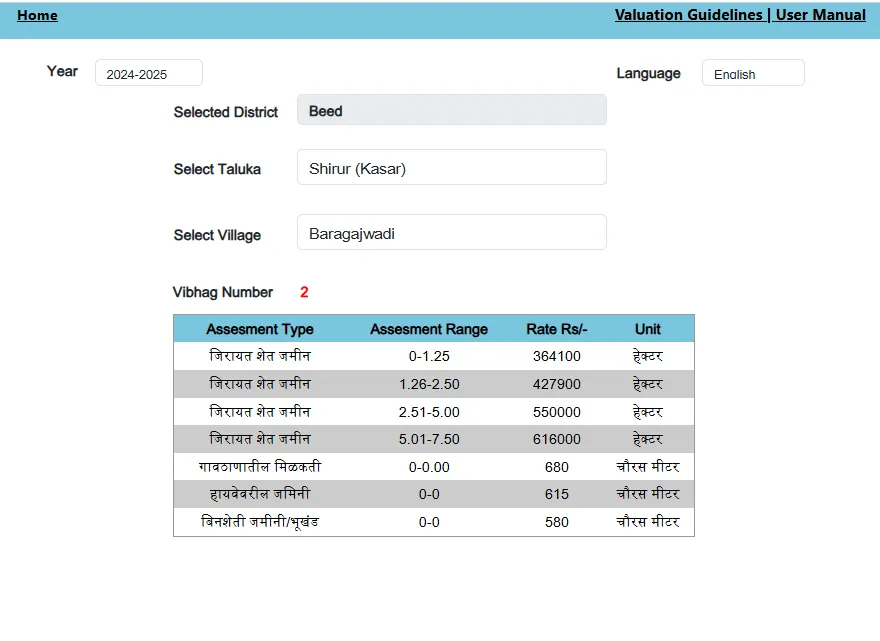Screen dimensions: 880x641
Task: Open the Language dropdown showing English
Action: pos(752,74)
